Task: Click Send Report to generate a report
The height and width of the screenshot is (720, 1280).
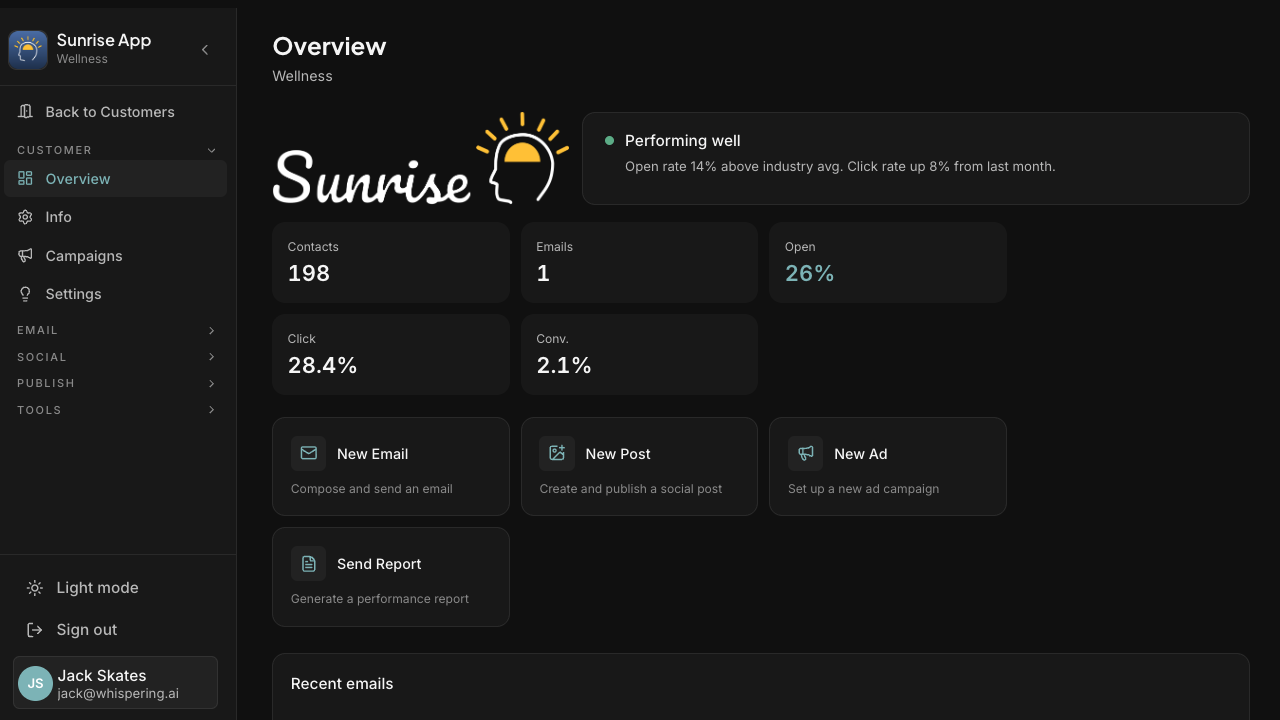Action: (391, 577)
